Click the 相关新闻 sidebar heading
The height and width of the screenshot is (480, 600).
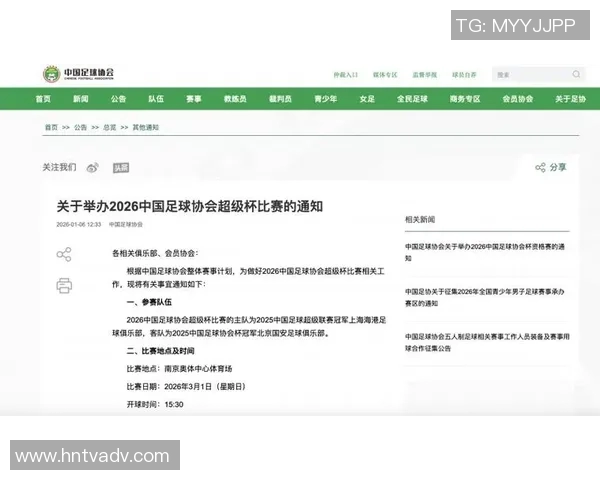420,219
